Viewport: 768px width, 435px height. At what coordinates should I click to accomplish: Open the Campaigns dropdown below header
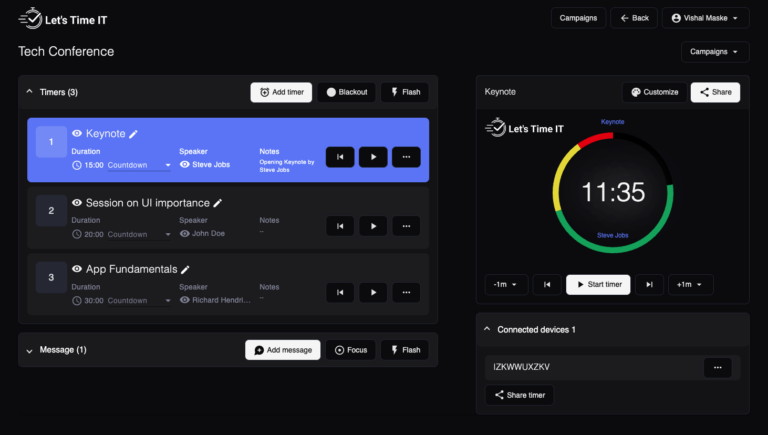click(715, 52)
